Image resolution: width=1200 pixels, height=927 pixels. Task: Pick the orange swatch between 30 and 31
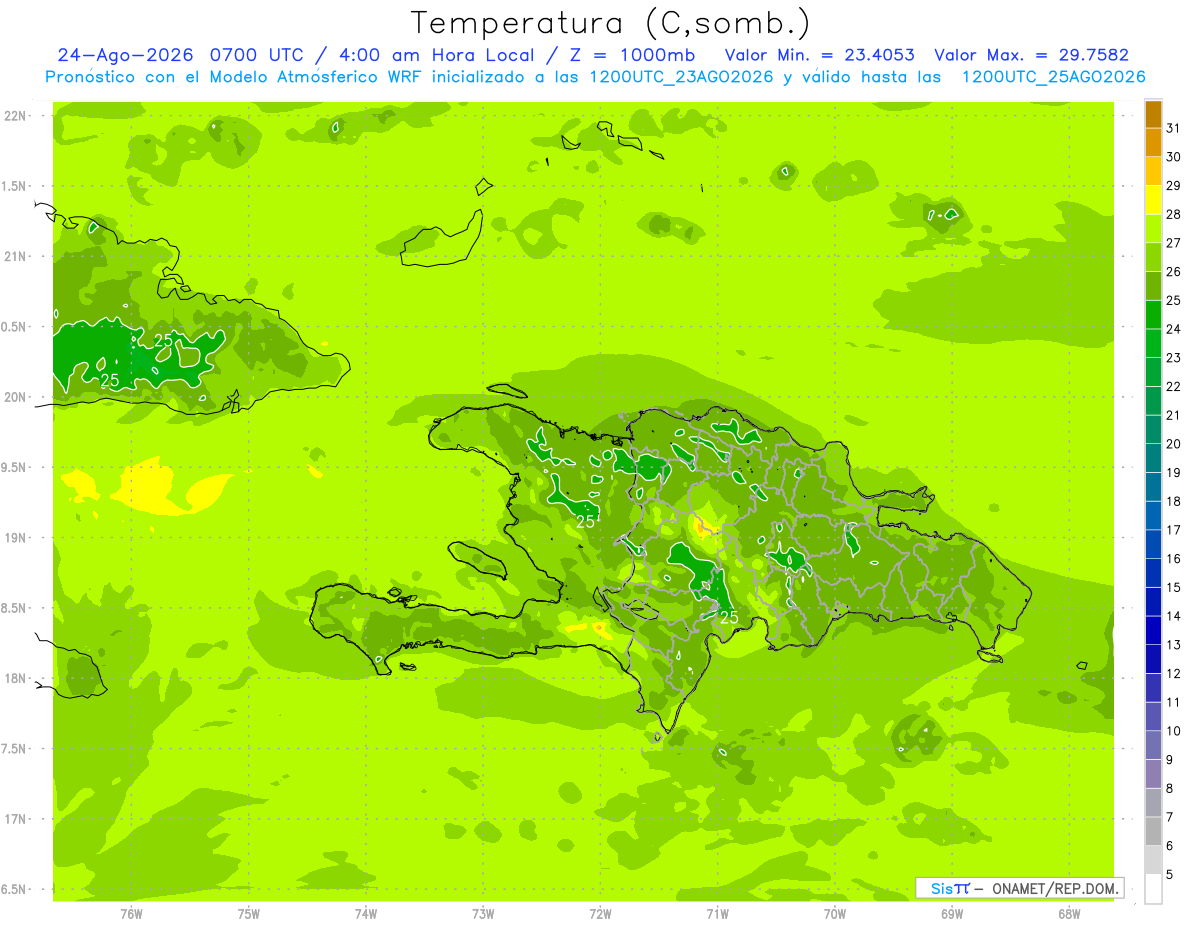click(x=1153, y=143)
